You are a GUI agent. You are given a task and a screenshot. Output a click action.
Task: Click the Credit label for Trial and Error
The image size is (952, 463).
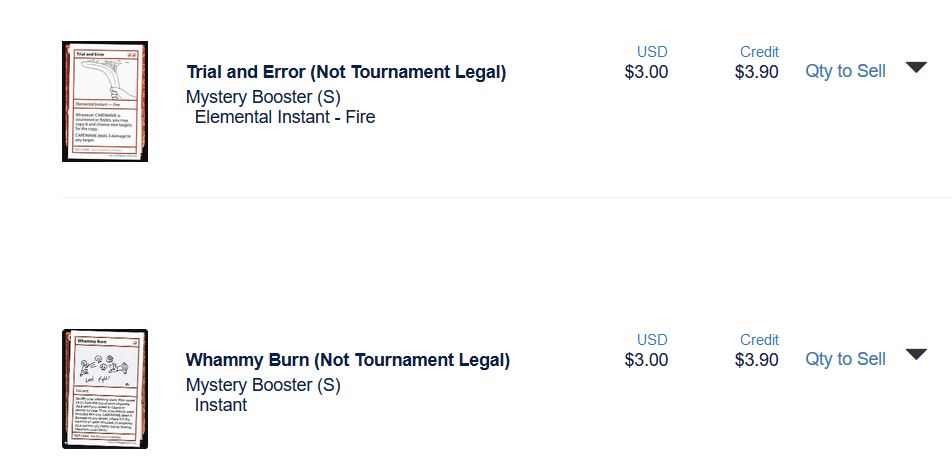point(759,52)
